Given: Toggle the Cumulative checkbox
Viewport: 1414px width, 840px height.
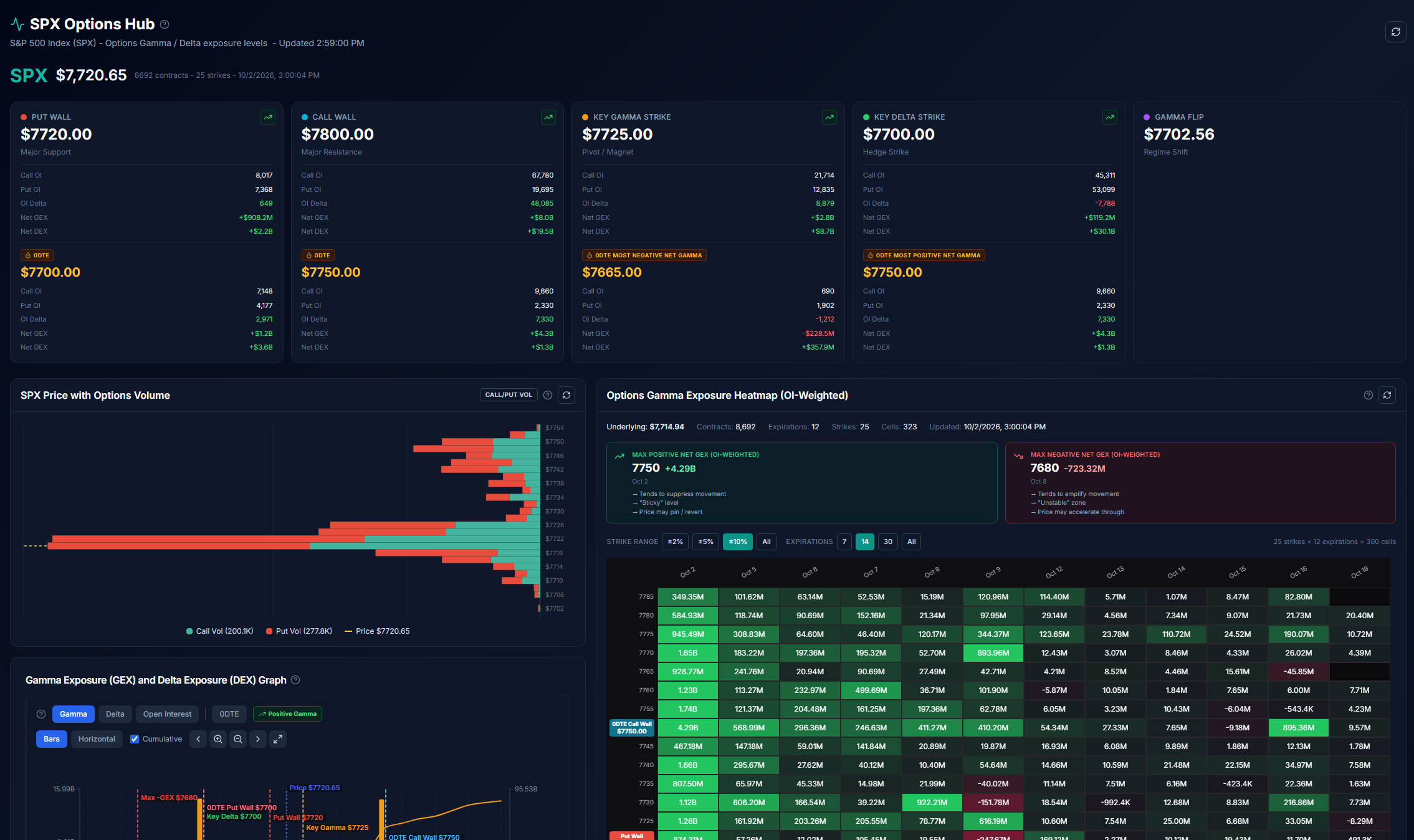Looking at the screenshot, I should coord(135,739).
